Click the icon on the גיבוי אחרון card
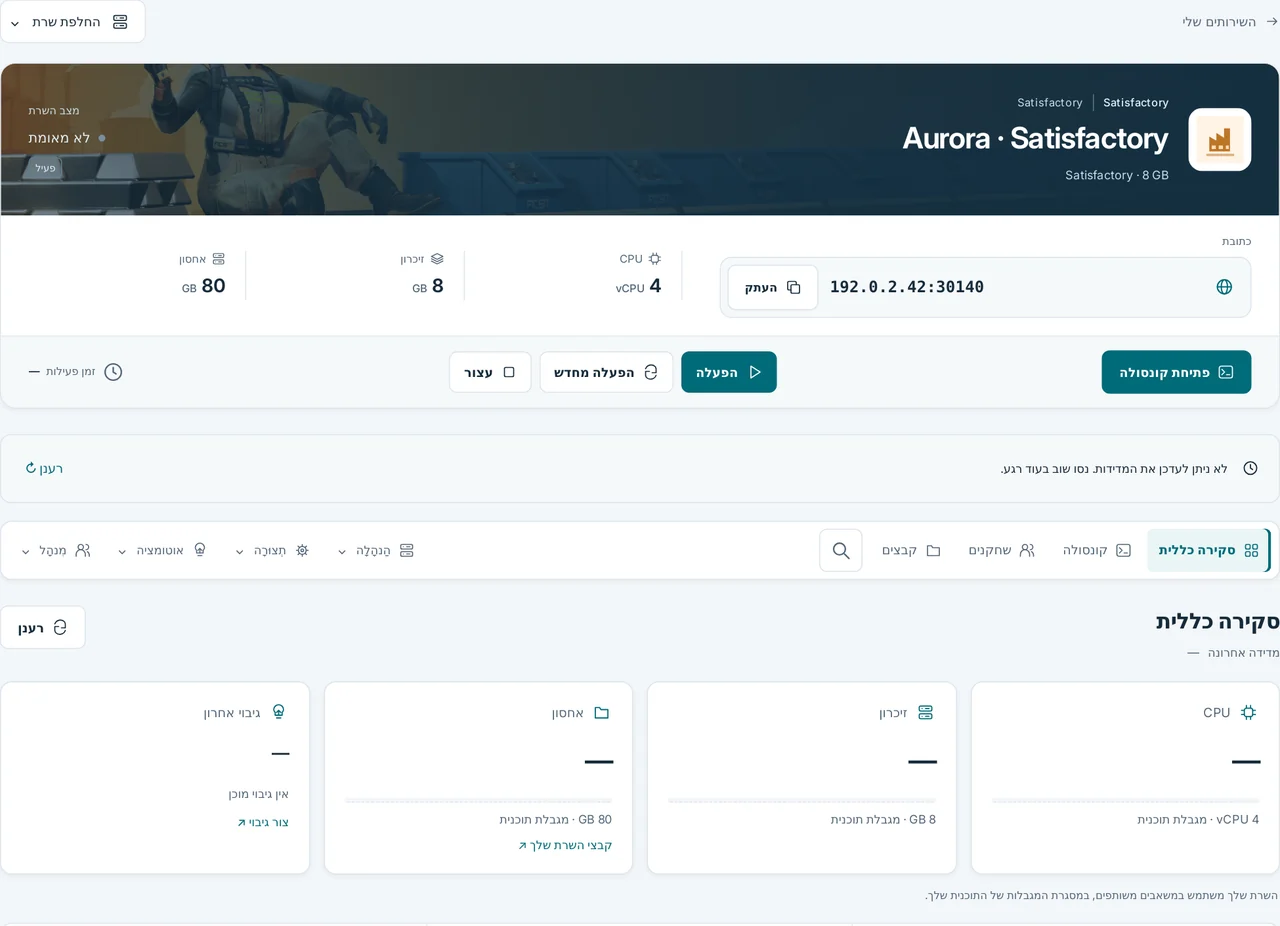 point(278,712)
